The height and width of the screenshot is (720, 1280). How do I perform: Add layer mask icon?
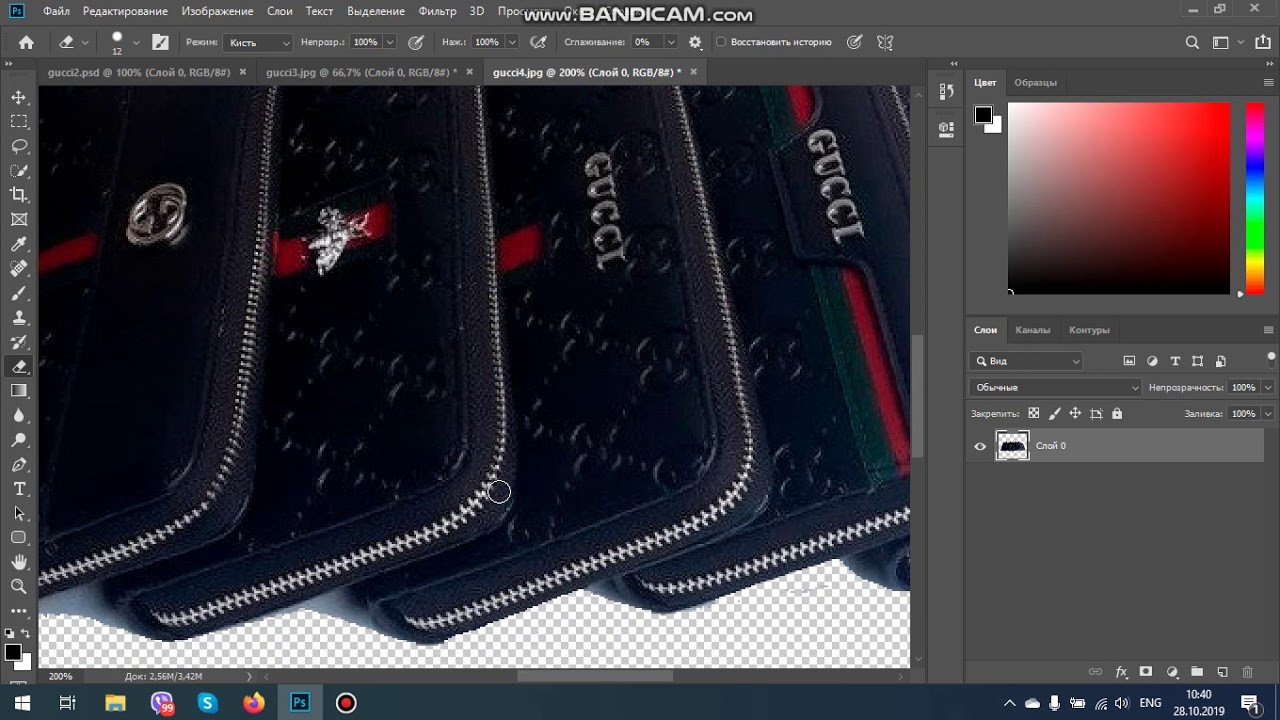[x=1146, y=672]
